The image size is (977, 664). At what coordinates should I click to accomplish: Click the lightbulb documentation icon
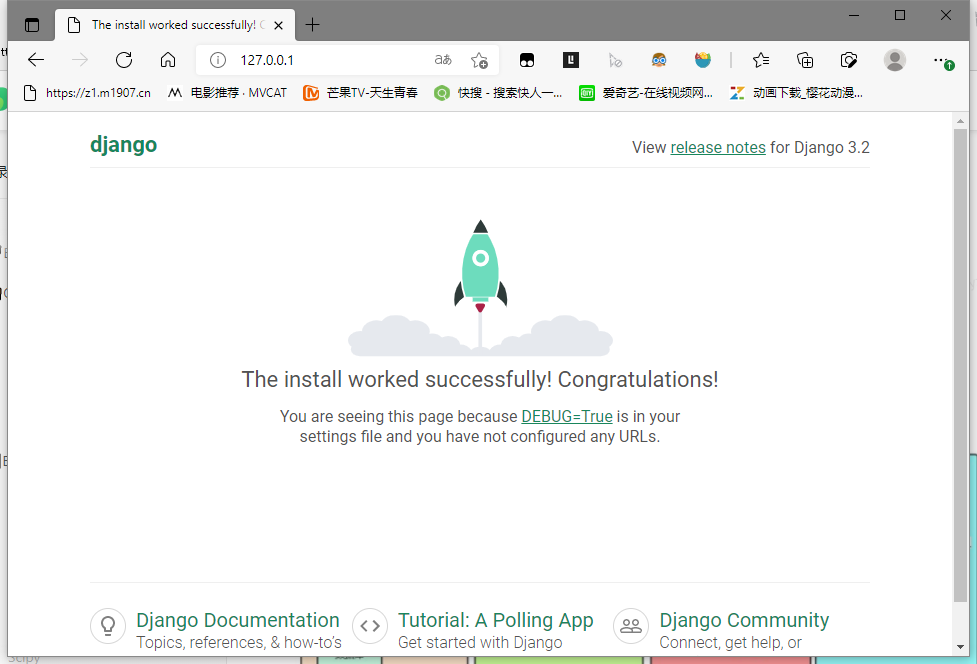108,626
